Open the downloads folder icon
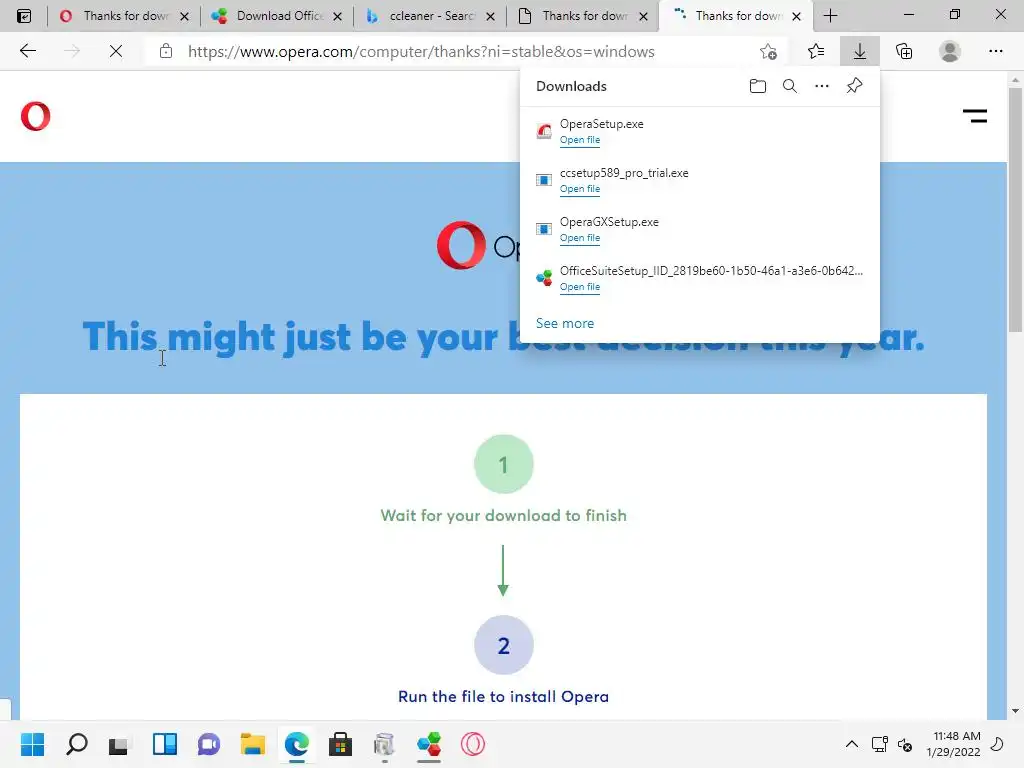Image resolution: width=1024 pixels, height=768 pixels. [758, 86]
